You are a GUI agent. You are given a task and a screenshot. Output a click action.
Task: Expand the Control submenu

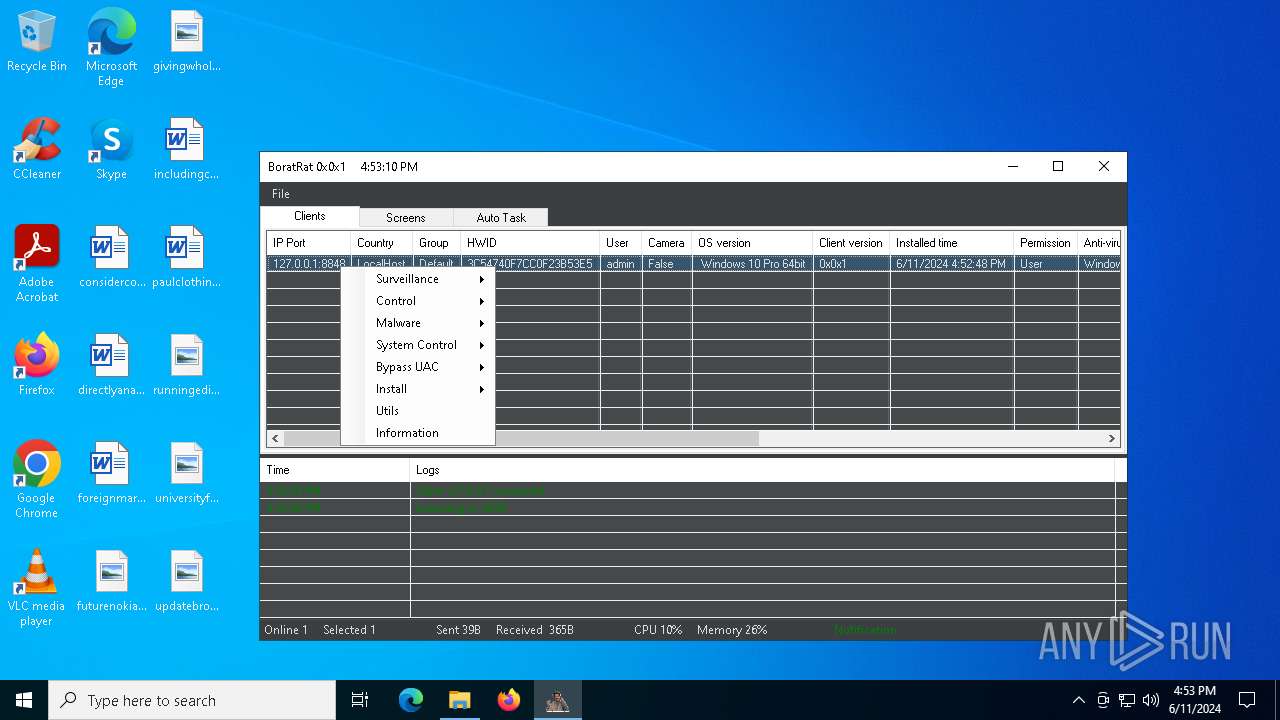tap(418, 301)
